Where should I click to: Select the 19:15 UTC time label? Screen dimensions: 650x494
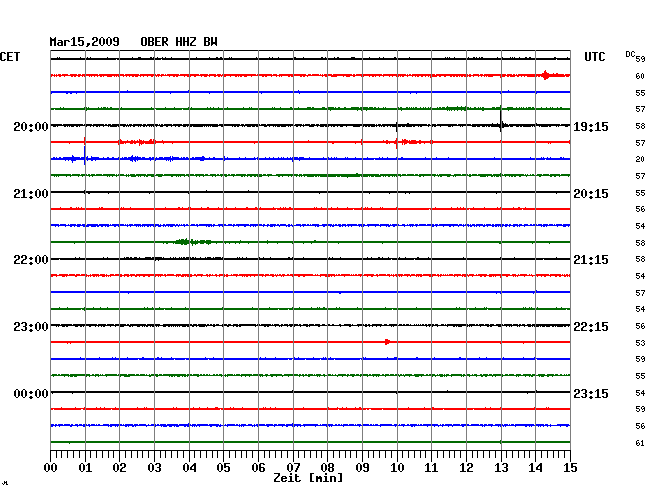click(x=591, y=126)
